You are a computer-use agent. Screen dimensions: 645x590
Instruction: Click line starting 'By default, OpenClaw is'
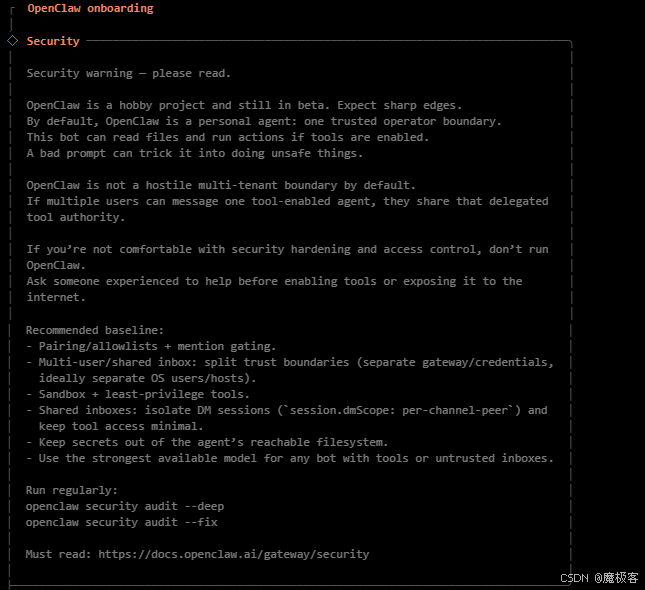[x=264, y=121]
